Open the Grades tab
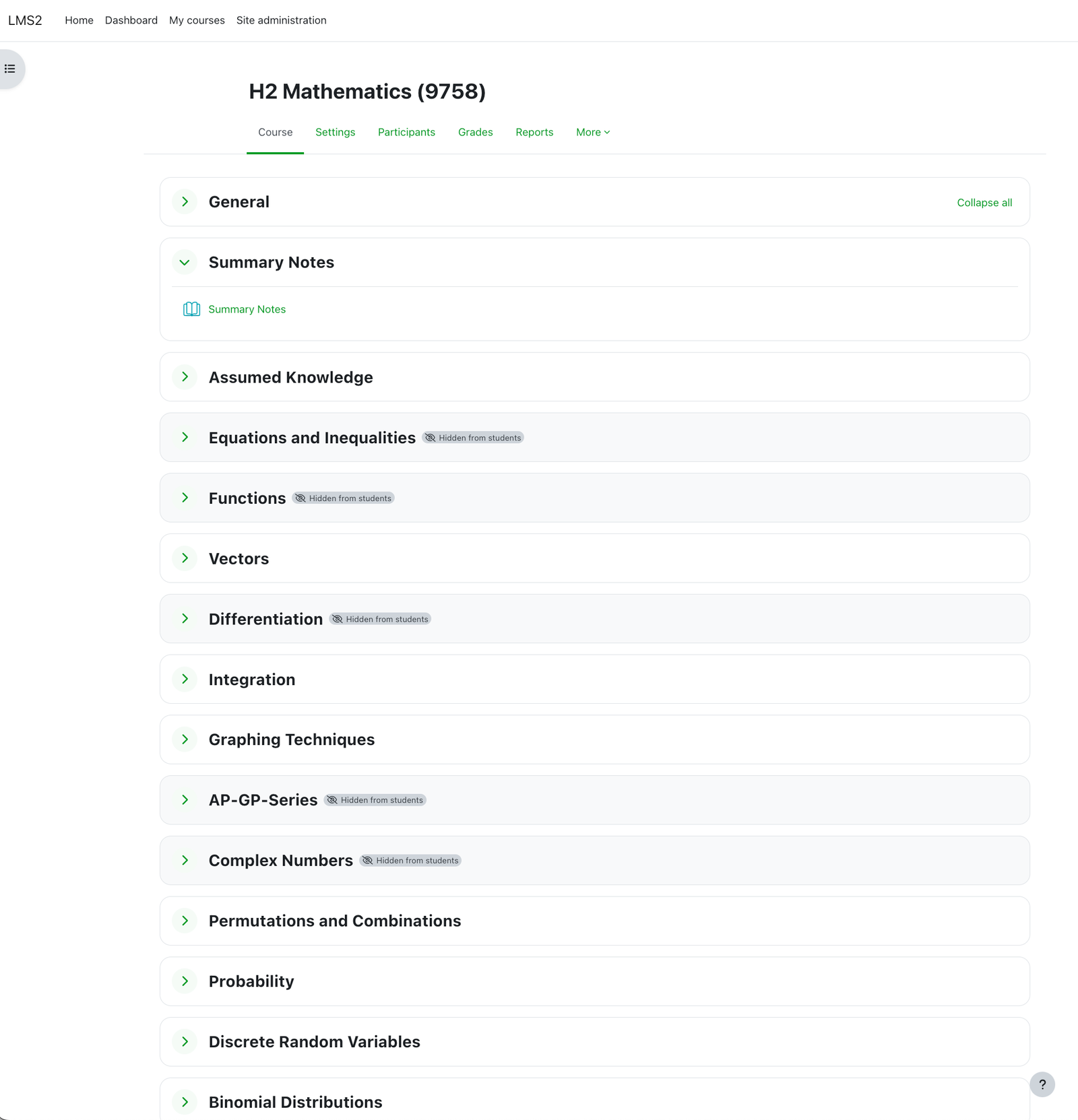 point(475,133)
